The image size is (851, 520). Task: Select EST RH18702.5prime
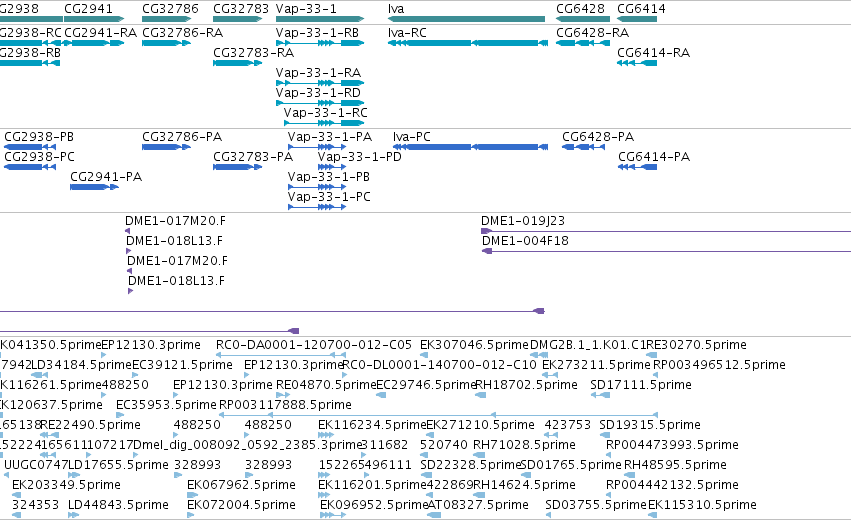[x=526, y=385]
